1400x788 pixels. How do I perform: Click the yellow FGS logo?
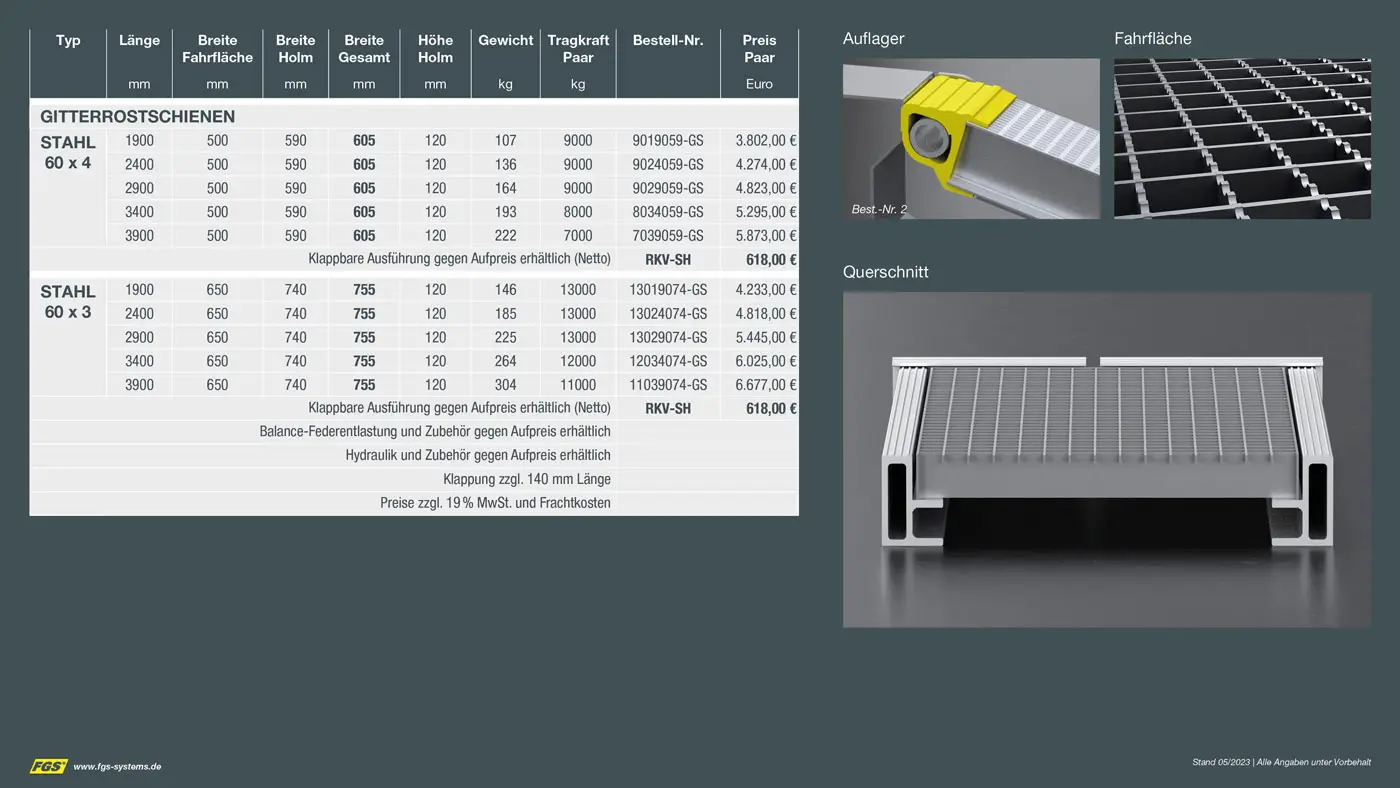48,766
